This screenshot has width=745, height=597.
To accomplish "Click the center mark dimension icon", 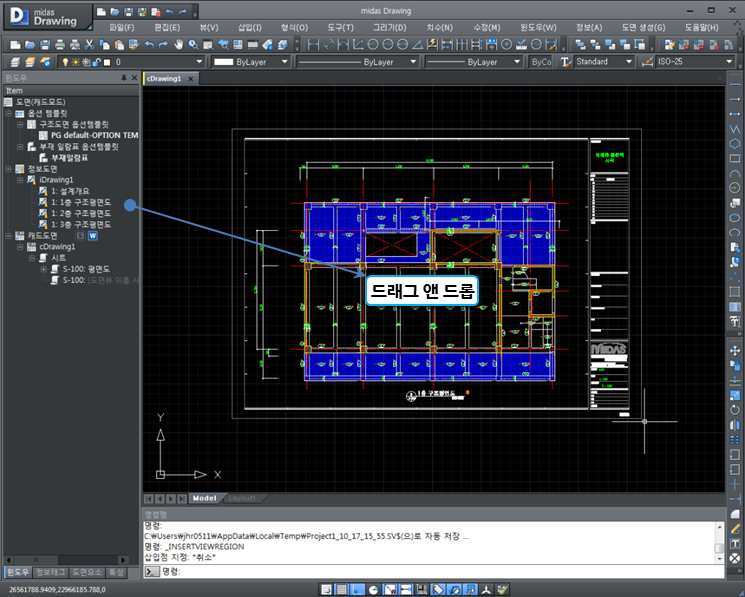I will click(x=506, y=45).
